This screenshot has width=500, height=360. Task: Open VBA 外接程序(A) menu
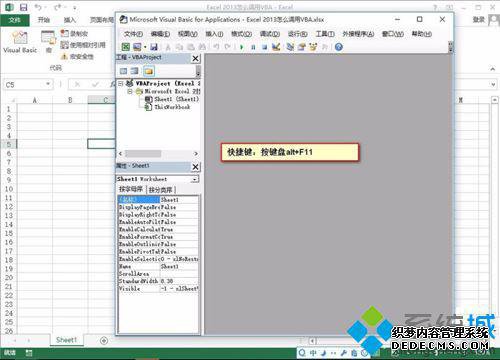[358, 34]
